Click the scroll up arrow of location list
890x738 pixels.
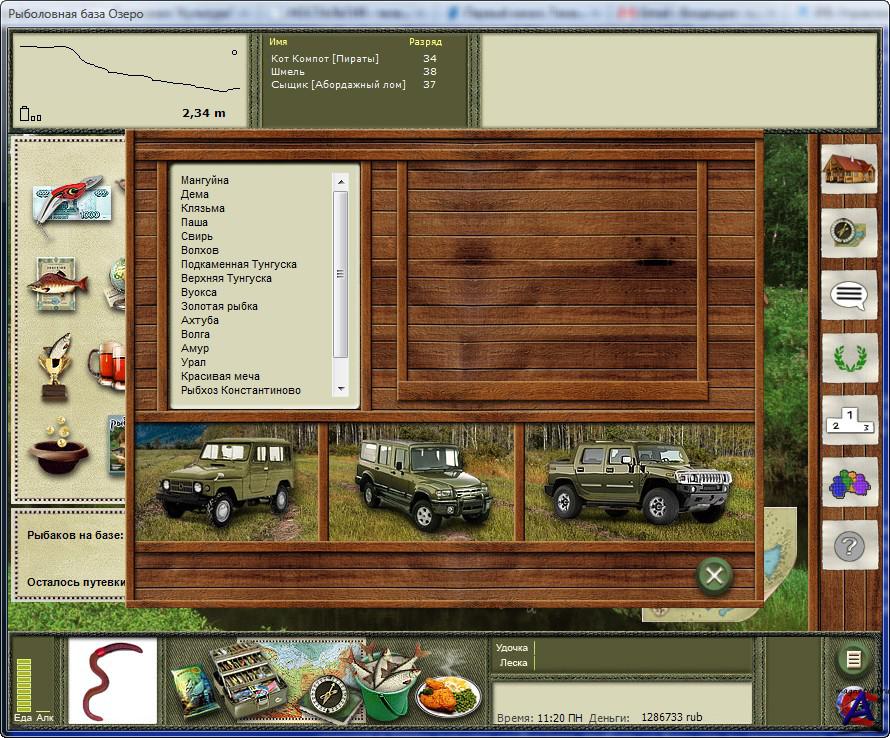[x=340, y=182]
